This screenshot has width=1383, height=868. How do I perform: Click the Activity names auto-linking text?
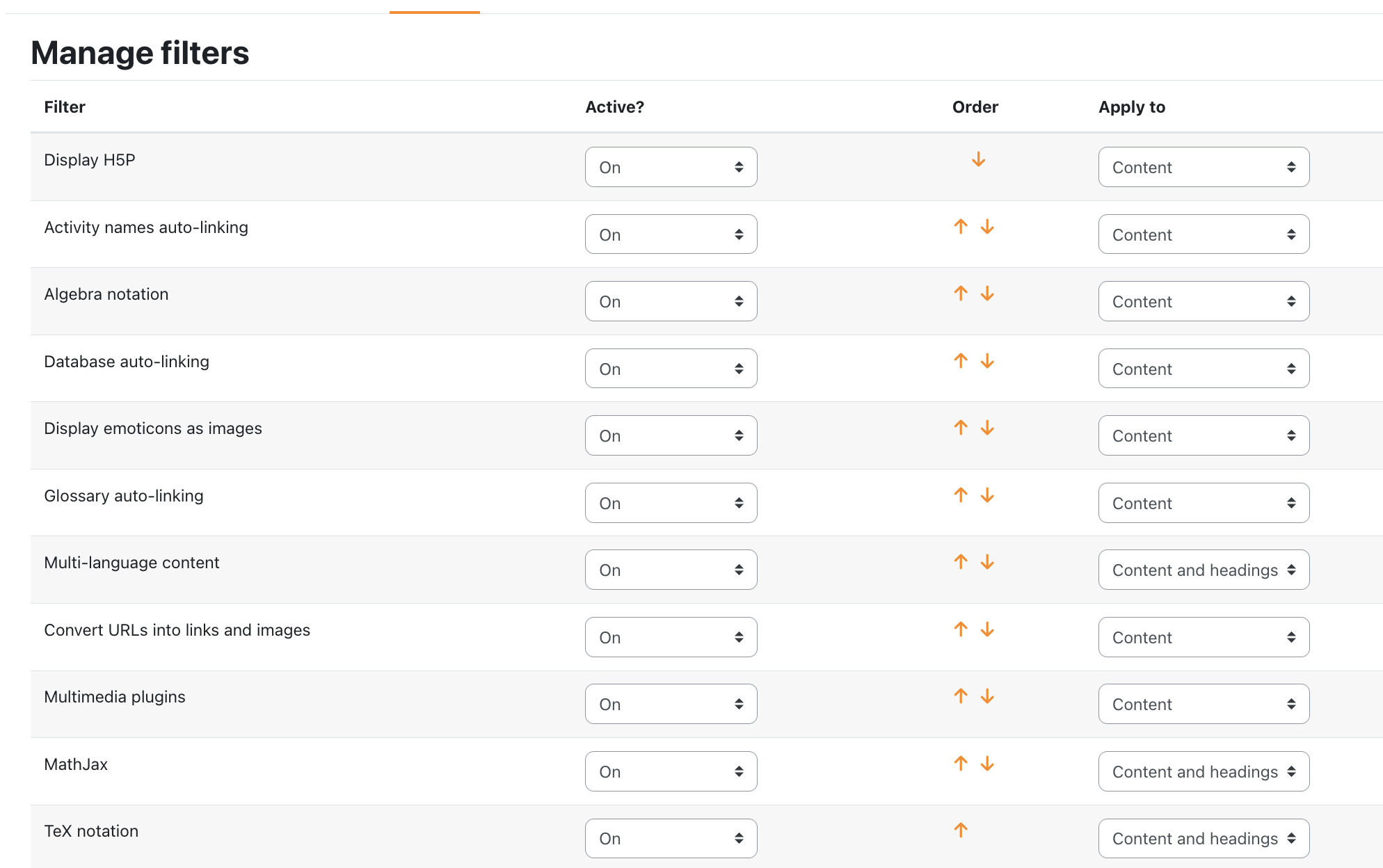[x=146, y=227]
